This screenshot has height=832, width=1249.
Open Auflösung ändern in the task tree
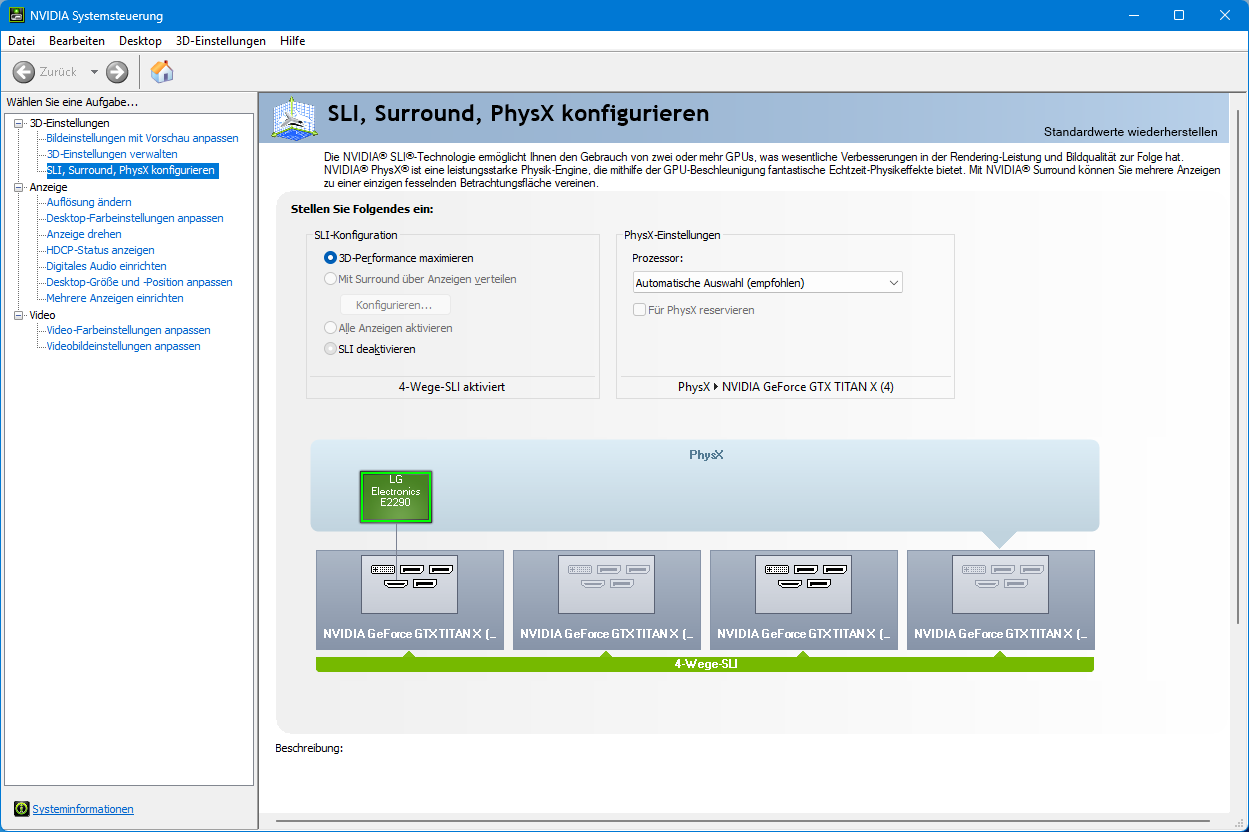tap(89, 202)
